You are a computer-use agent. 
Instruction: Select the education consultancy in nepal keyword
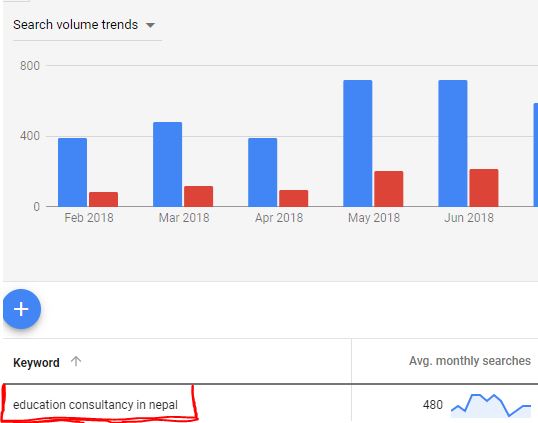tap(95, 405)
